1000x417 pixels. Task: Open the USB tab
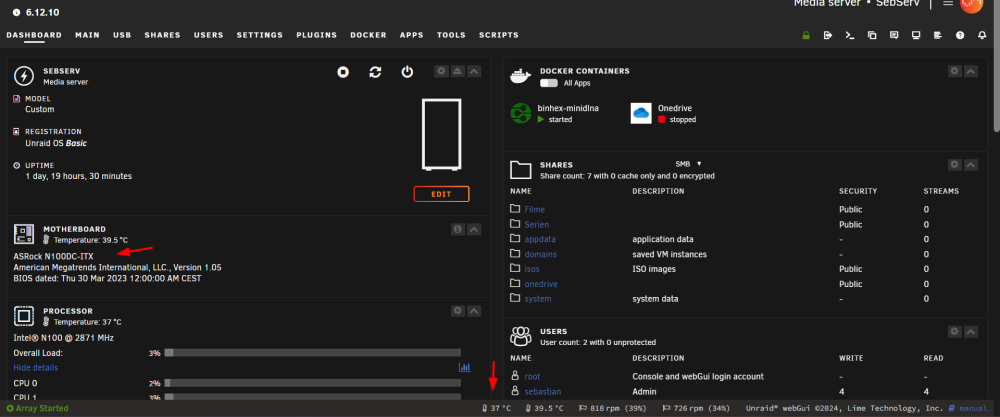click(x=122, y=35)
